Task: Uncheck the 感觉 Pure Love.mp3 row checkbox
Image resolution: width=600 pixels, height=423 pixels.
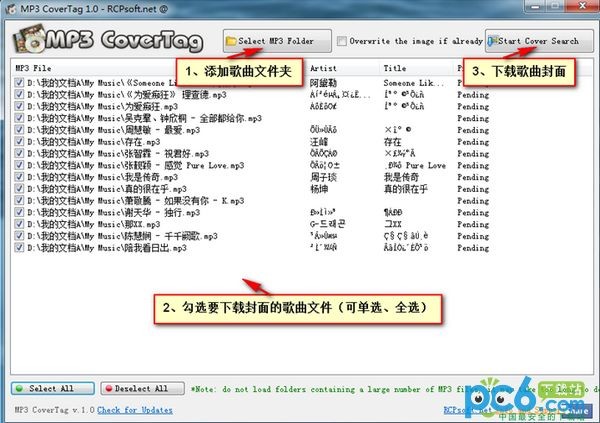Action: pyautogui.click(x=19, y=165)
